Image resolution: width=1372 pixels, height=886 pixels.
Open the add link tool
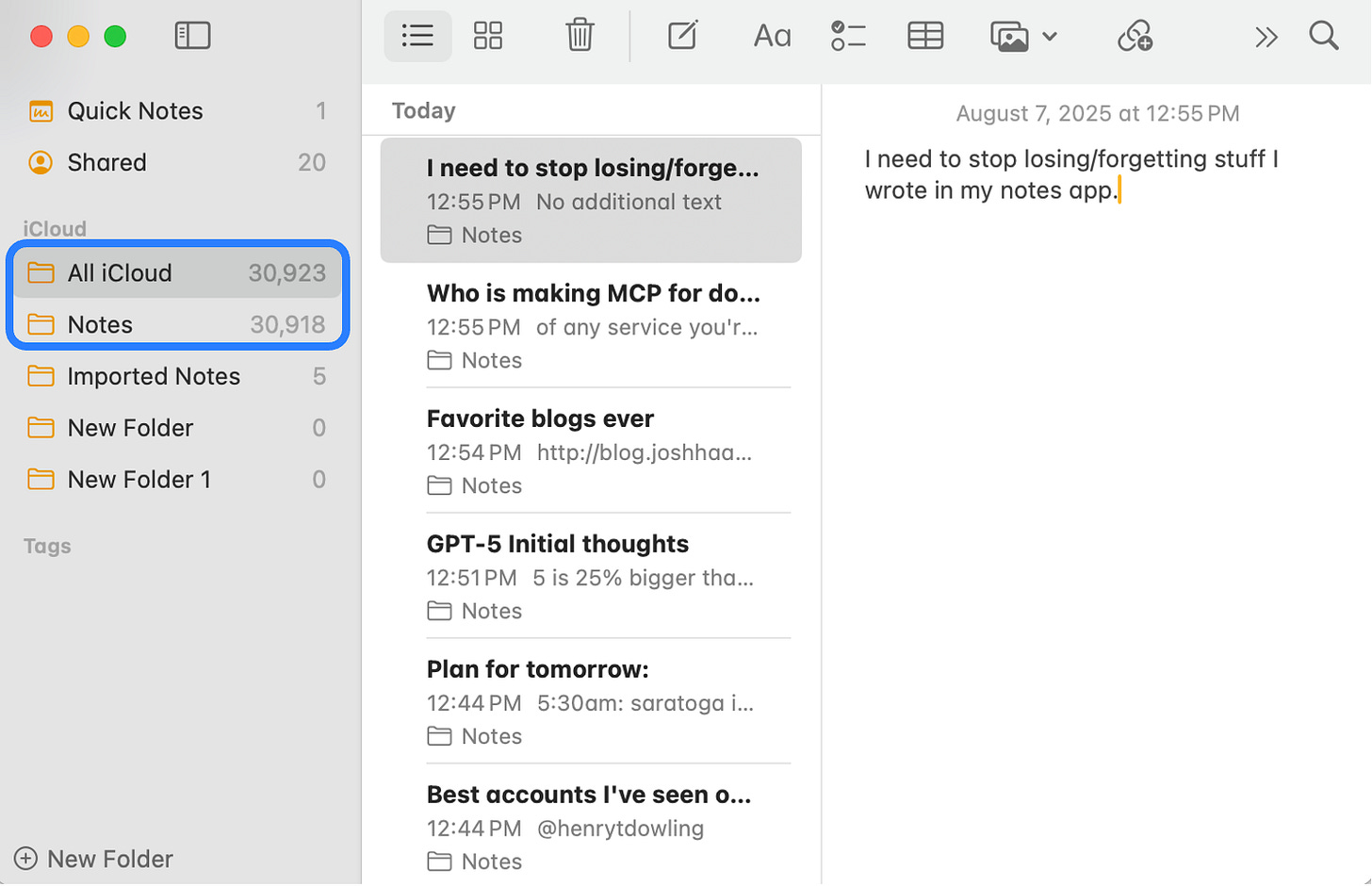tap(1134, 36)
